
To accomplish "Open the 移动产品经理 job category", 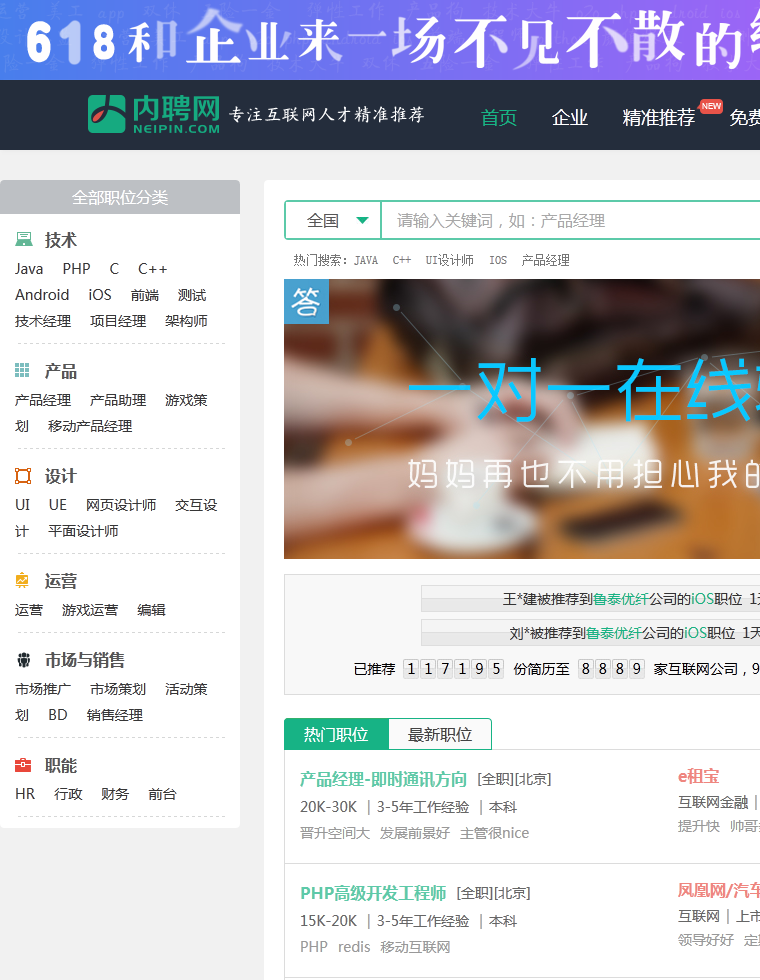I will (x=90, y=426).
